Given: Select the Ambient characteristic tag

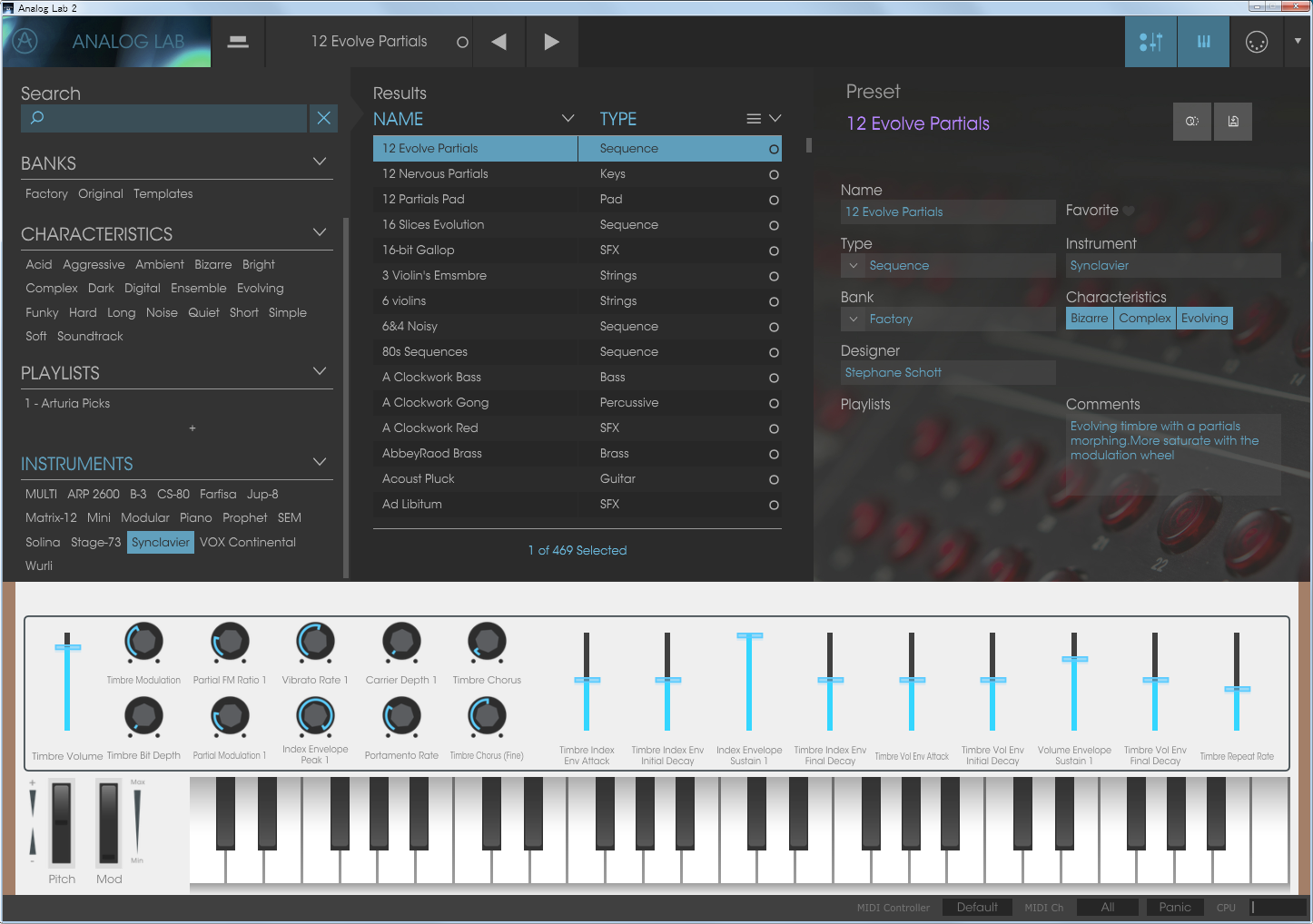Looking at the screenshot, I should [x=160, y=264].
